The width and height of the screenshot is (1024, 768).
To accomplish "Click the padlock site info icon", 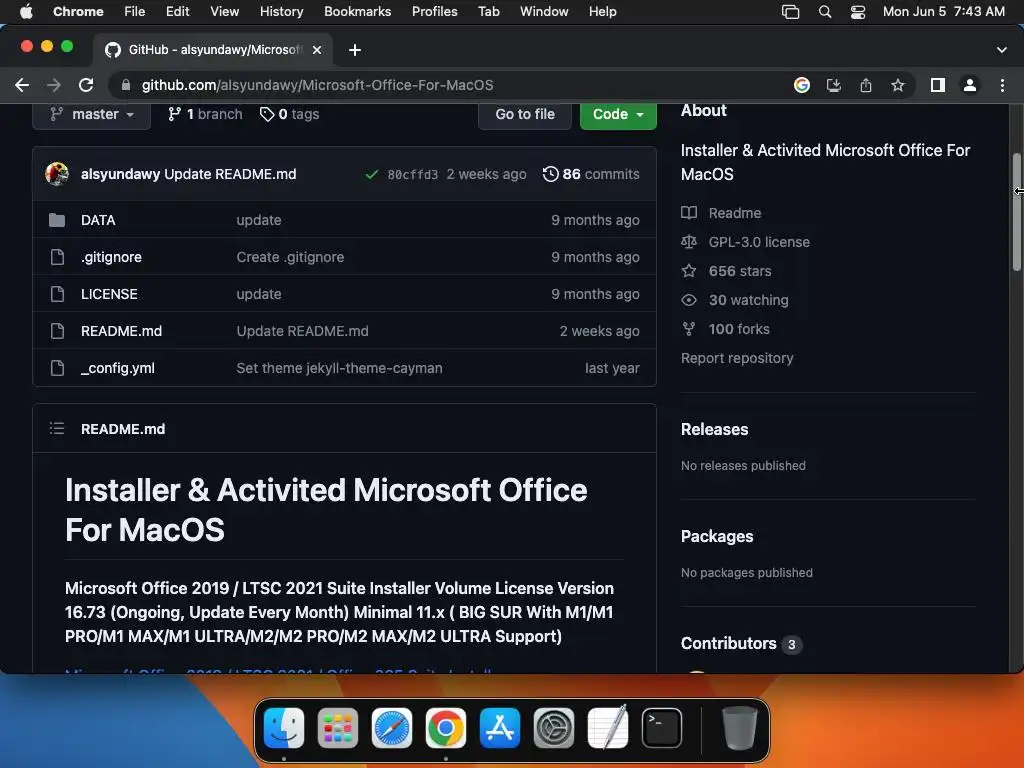I will tap(126, 85).
